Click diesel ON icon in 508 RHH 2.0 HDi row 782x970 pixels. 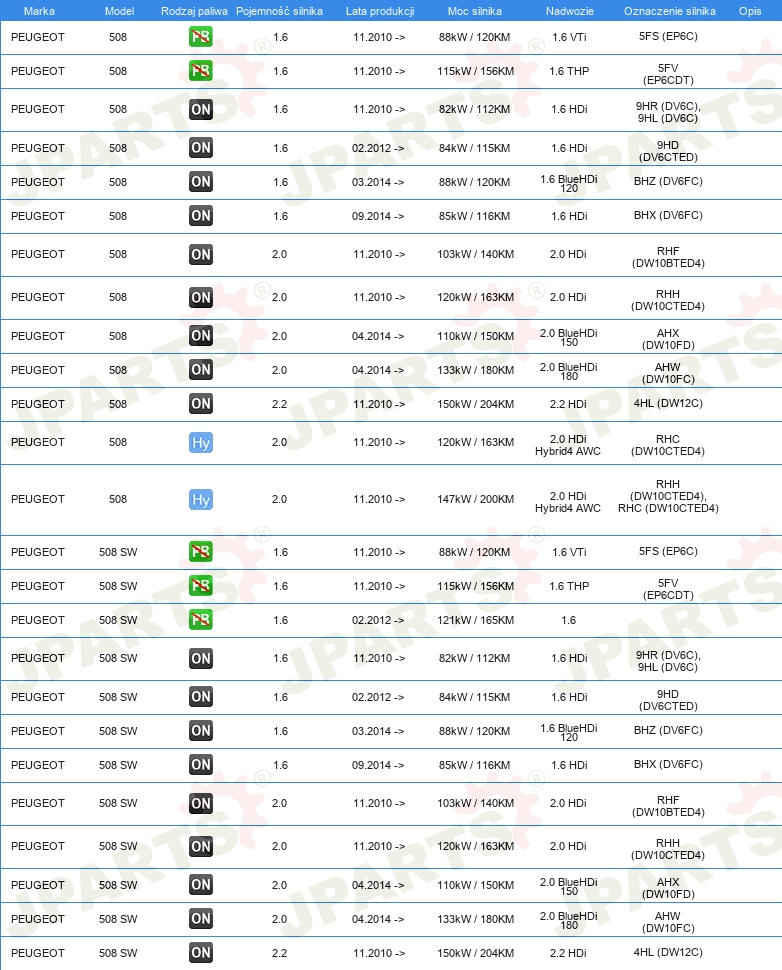tap(200, 298)
